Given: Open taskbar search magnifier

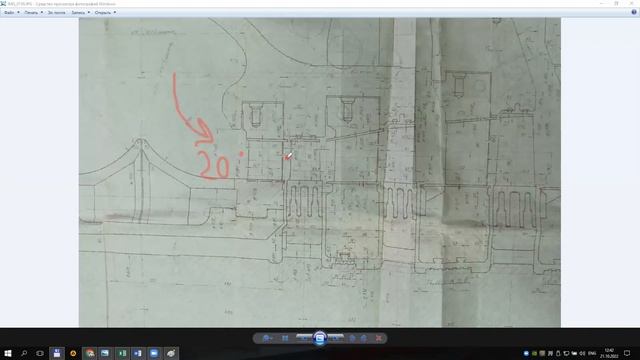Looking at the screenshot, I should [x=24, y=353].
